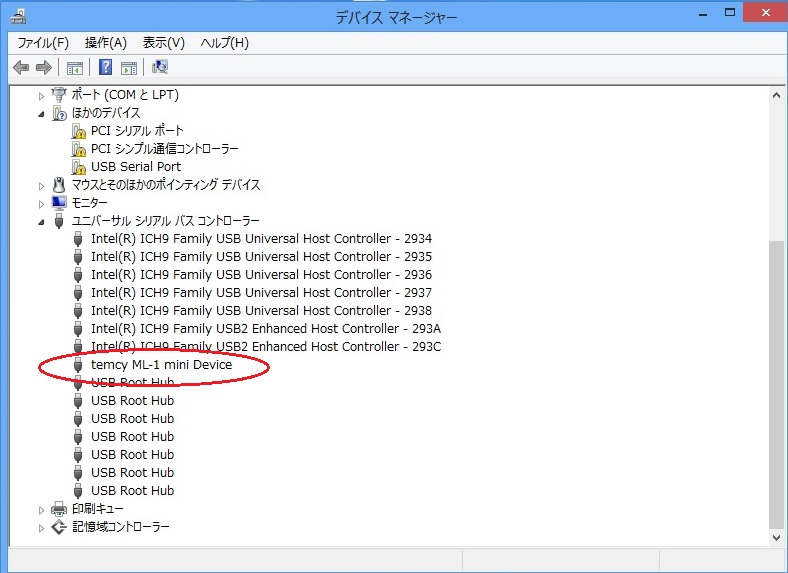The image size is (788, 573).
Task: Click the 記憶域コントローラー icon
Action: (x=59, y=527)
